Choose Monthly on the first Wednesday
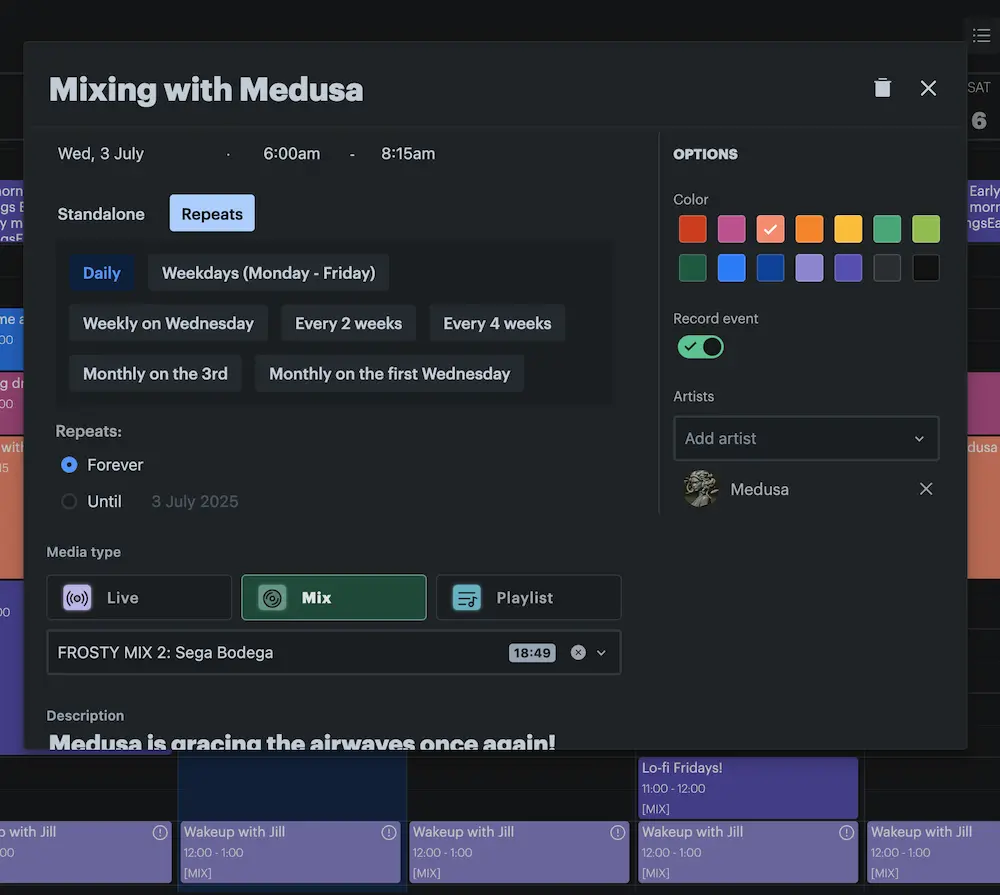The height and width of the screenshot is (895, 1000). (x=390, y=374)
